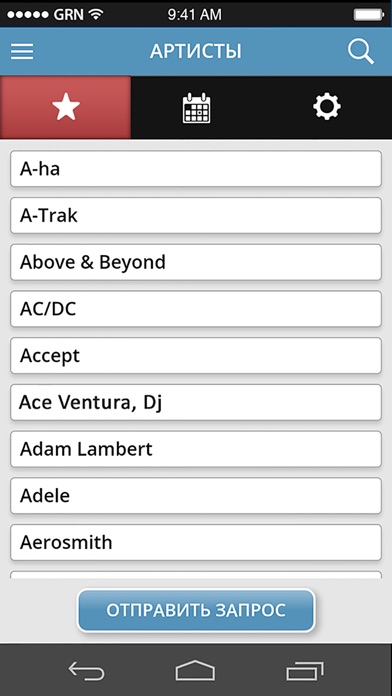Choose Ace Ventura, Dj entry
This screenshot has width=392, height=696.
[196, 402]
